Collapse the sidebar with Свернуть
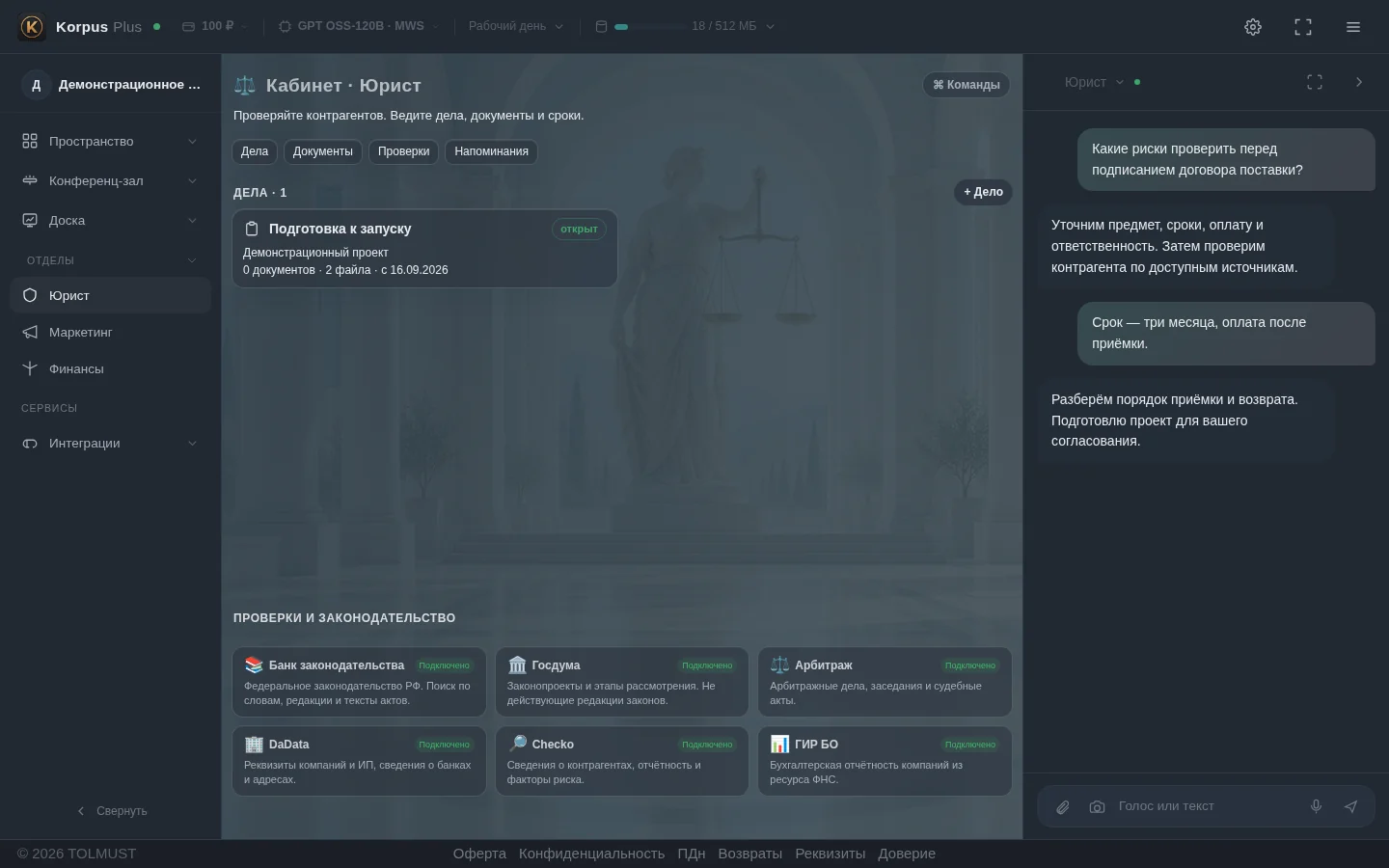Viewport: 1389px width, 868px height. click(112, 811)
